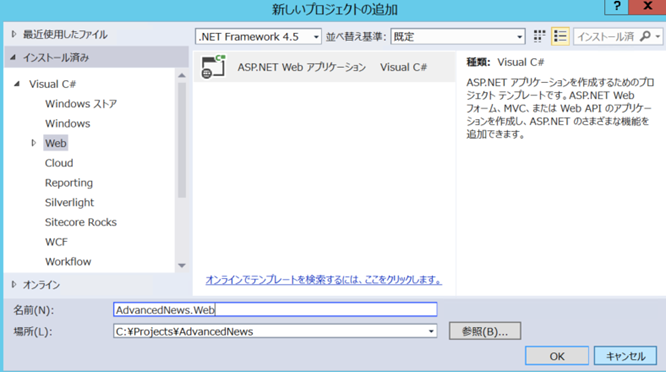The image size is (666, 372).
Task: Switch to medium icons list view
Action: tap(560, 37)
